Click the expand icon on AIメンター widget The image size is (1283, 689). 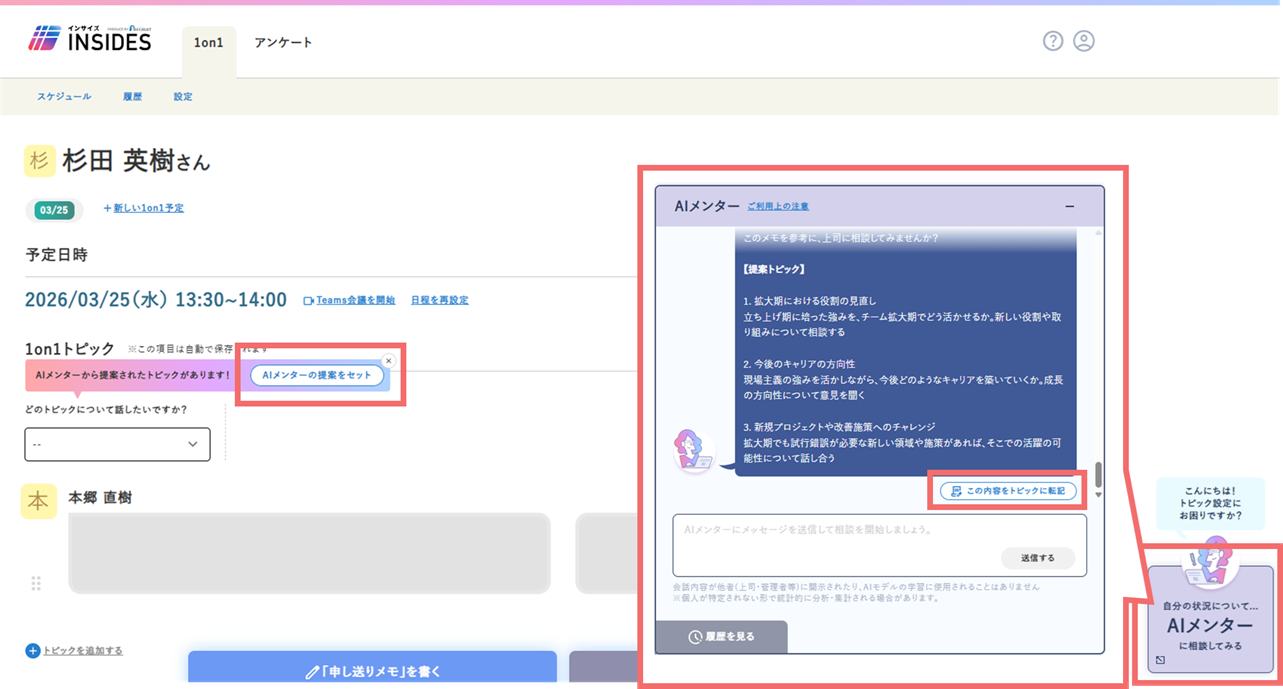[1160, 660]
